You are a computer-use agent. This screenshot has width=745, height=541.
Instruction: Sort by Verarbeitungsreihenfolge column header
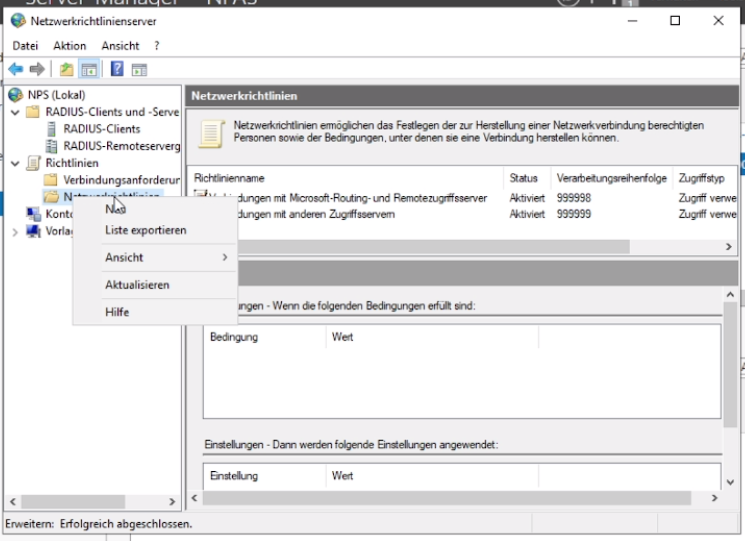tap(612, 178)
